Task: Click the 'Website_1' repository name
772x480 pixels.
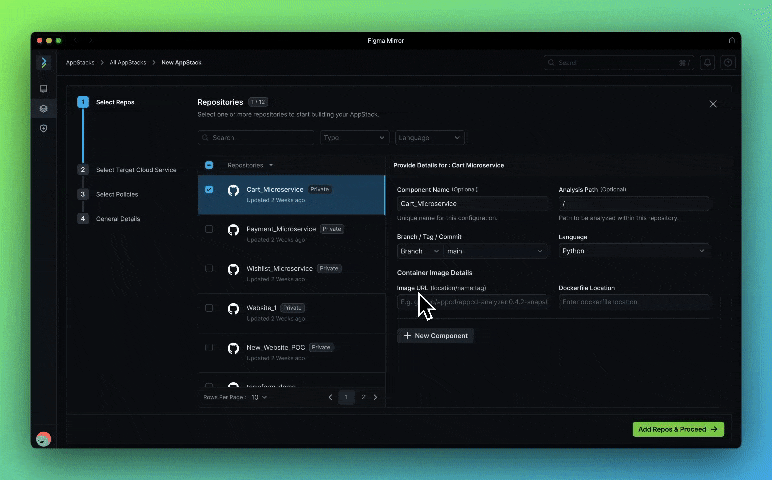Action: tap(261, 308)
